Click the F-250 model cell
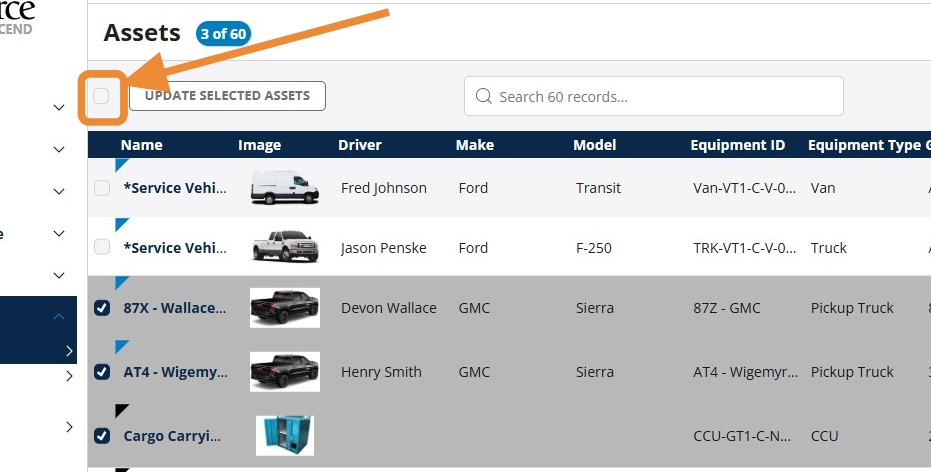 (594, 248)
